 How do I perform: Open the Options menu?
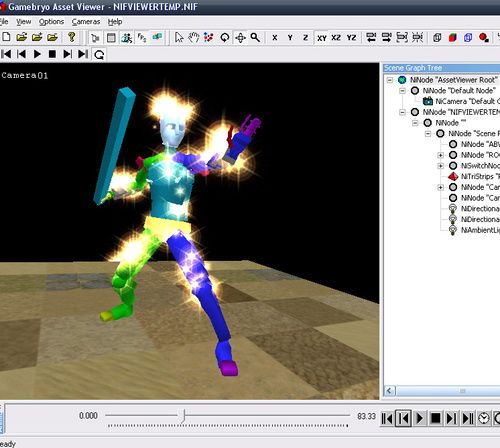[x=51, y=22]
